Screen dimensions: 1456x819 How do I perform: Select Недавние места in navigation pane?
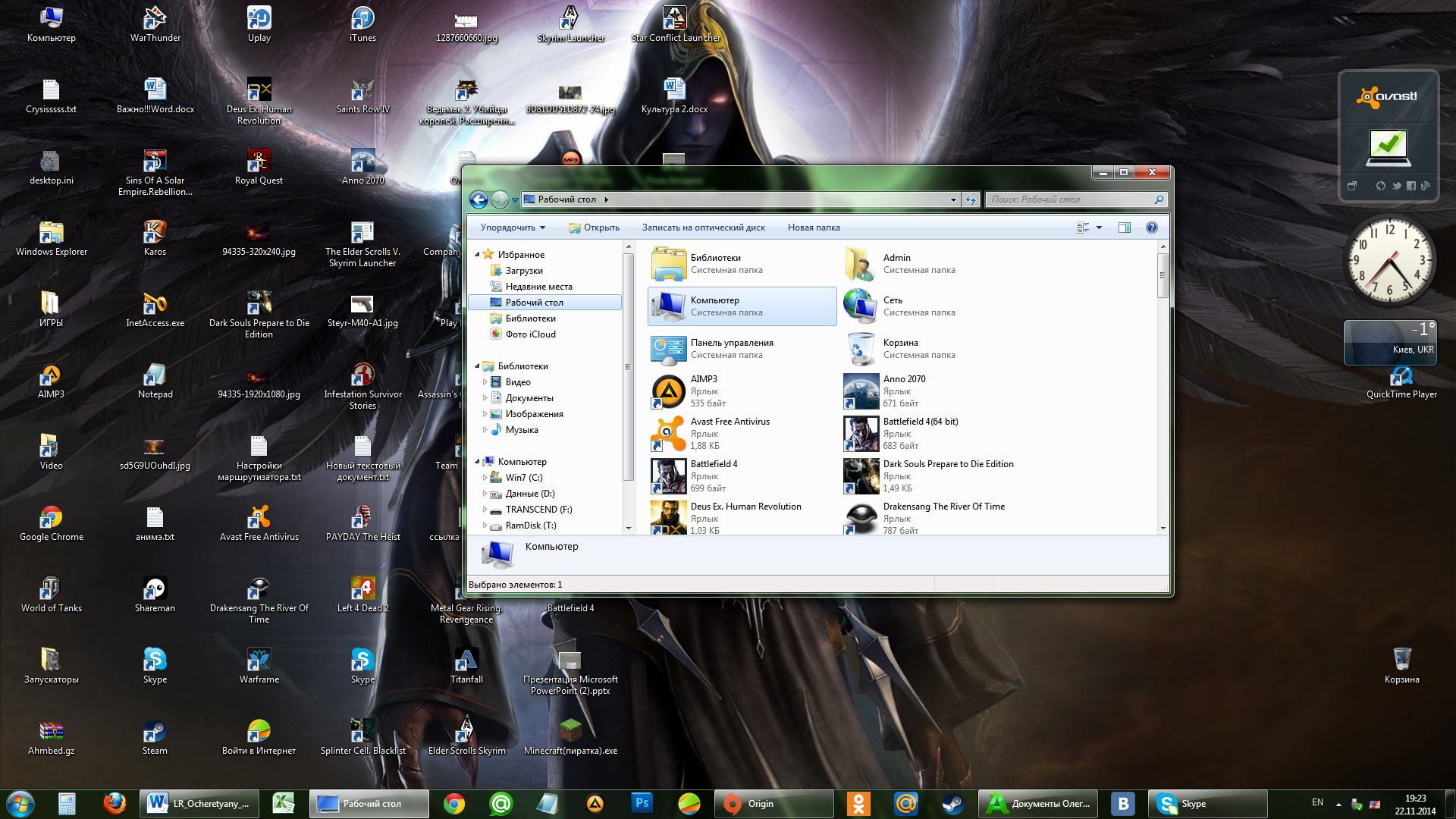(538, 287)
